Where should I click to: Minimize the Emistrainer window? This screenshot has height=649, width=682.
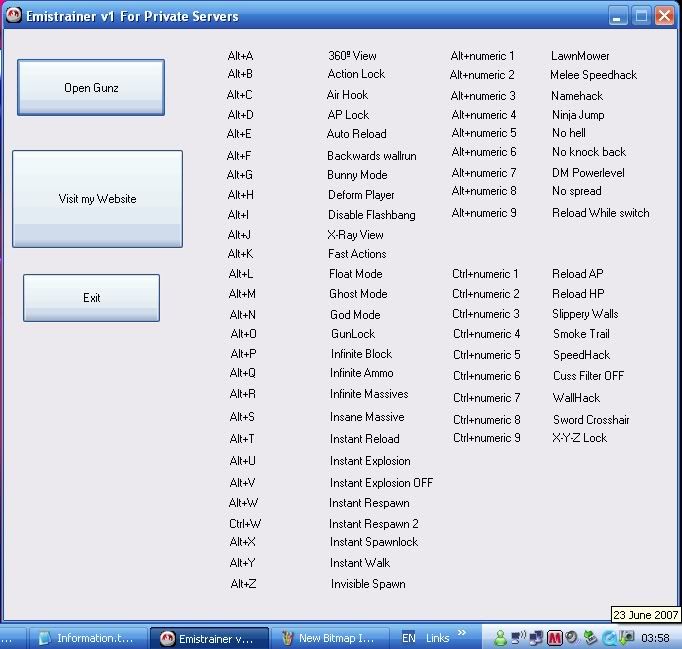(617, 16)
